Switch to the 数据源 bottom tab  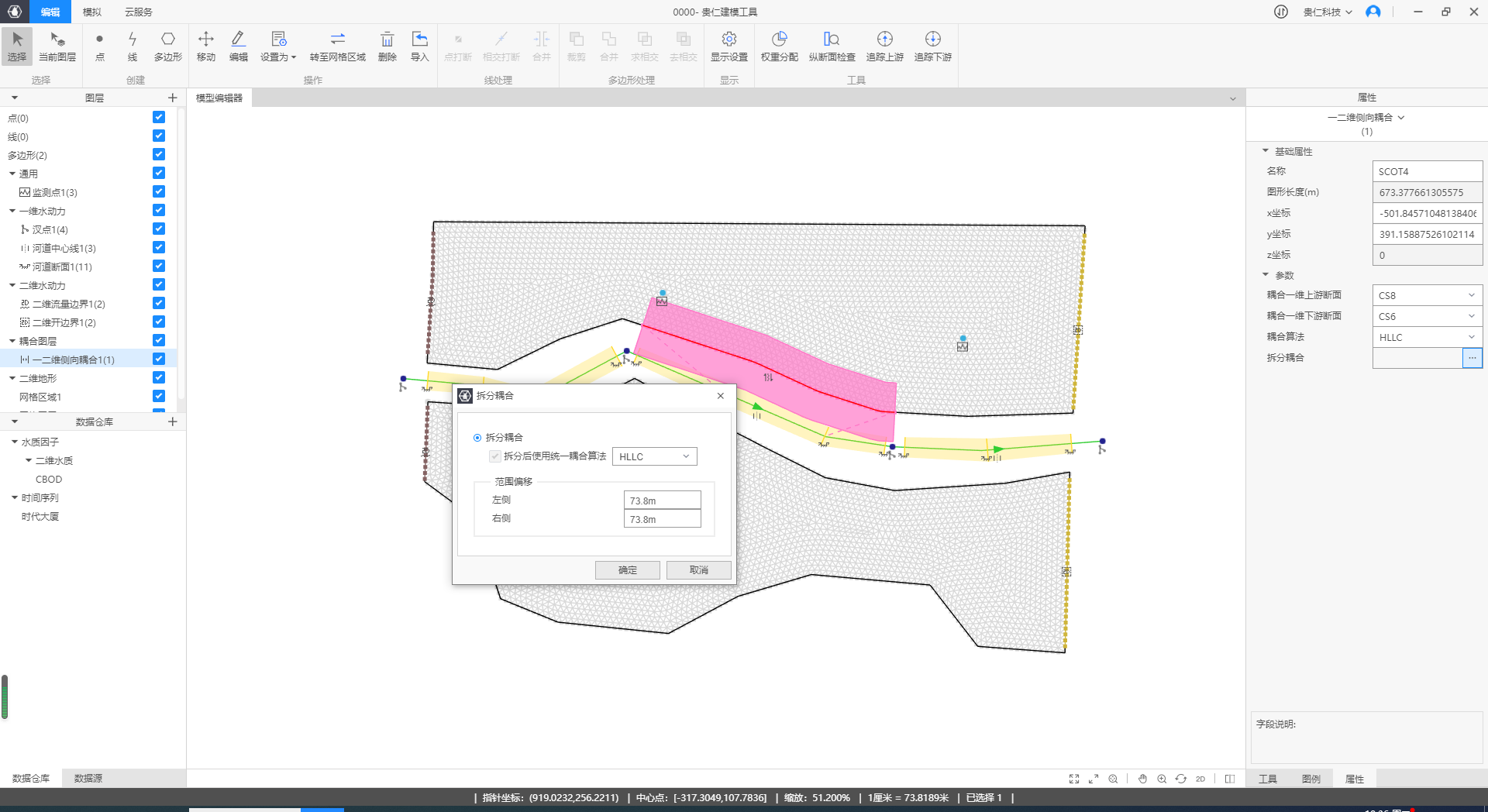coord(88,778)
